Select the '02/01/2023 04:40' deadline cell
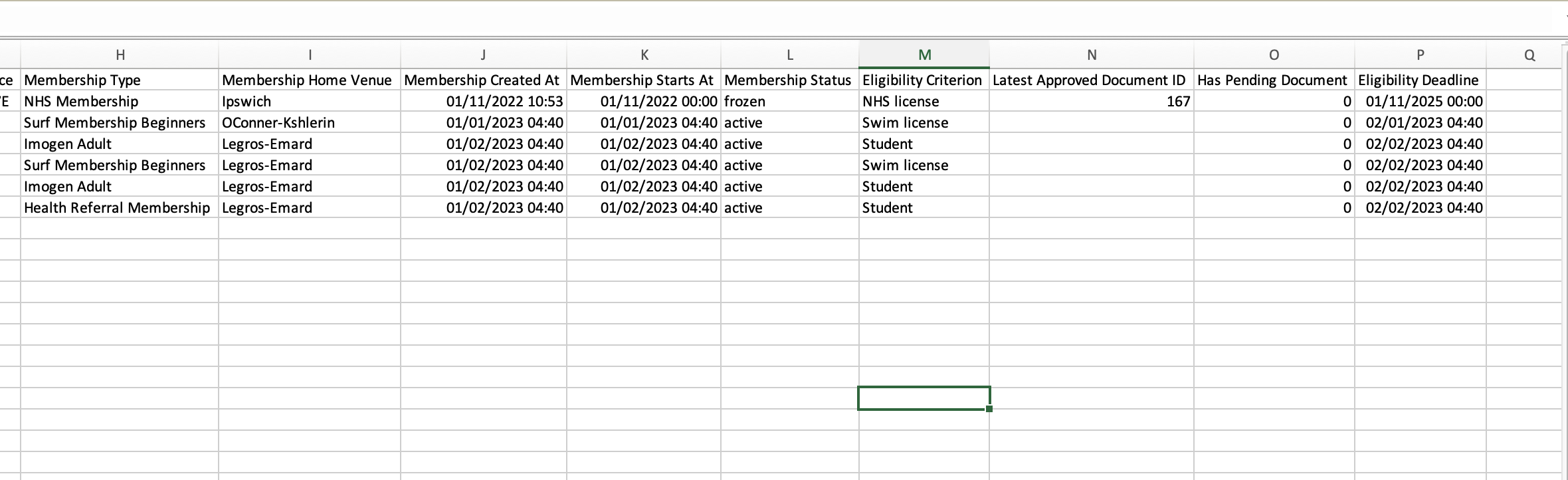1568x480 pixels. pos(1421,122)
